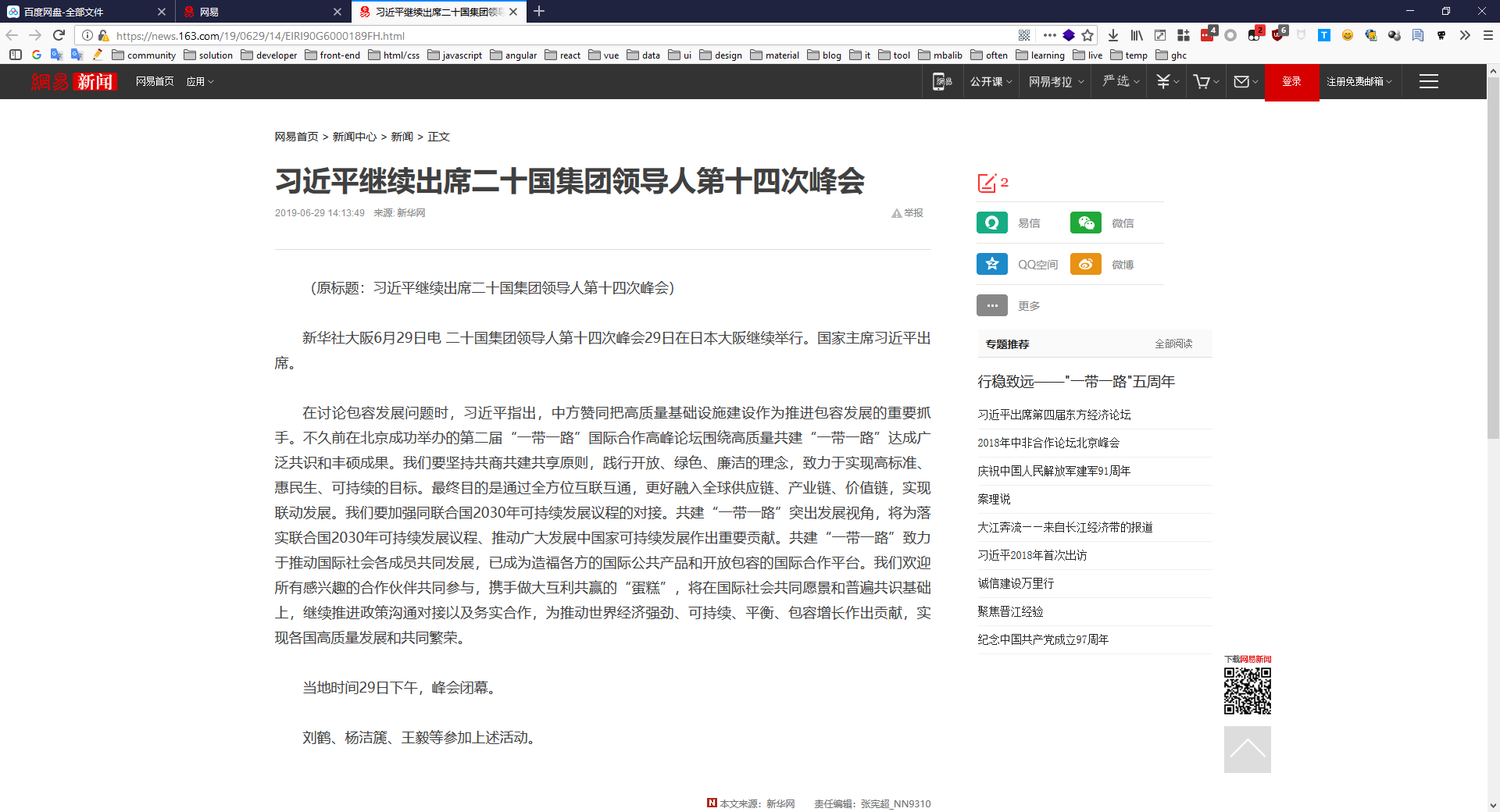Image resolution: width=1500 pixels, height=812 pixels.
Task: Open Google bookmark icon
Action: point(37,55)
